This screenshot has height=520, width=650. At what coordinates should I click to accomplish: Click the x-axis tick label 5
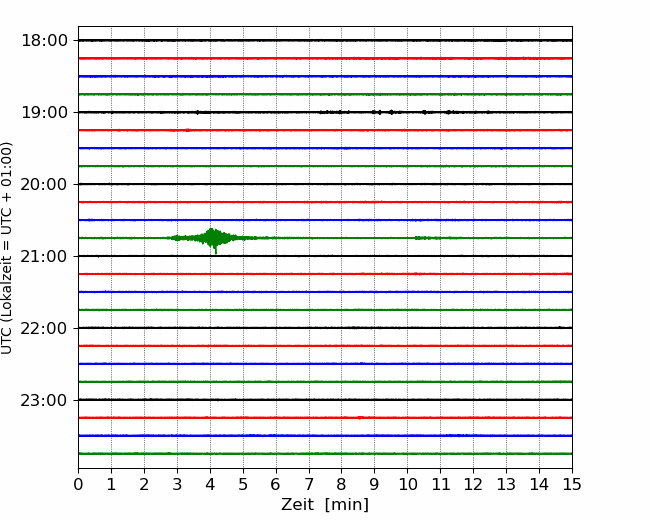click(x=243, y=484)
